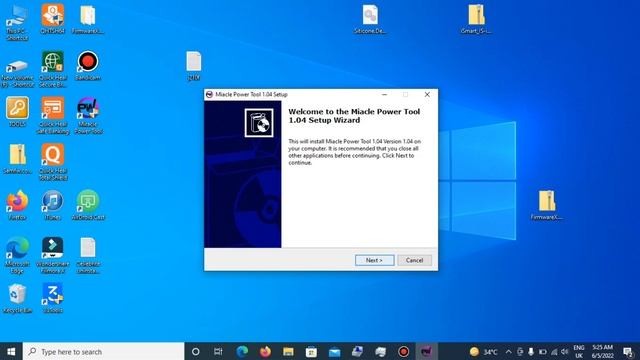The width and height of the screenshot is (640, 360).
Task: Open Microsoft Edge from the taskbar
Action: pyautogui.click(x=242, y=351)
